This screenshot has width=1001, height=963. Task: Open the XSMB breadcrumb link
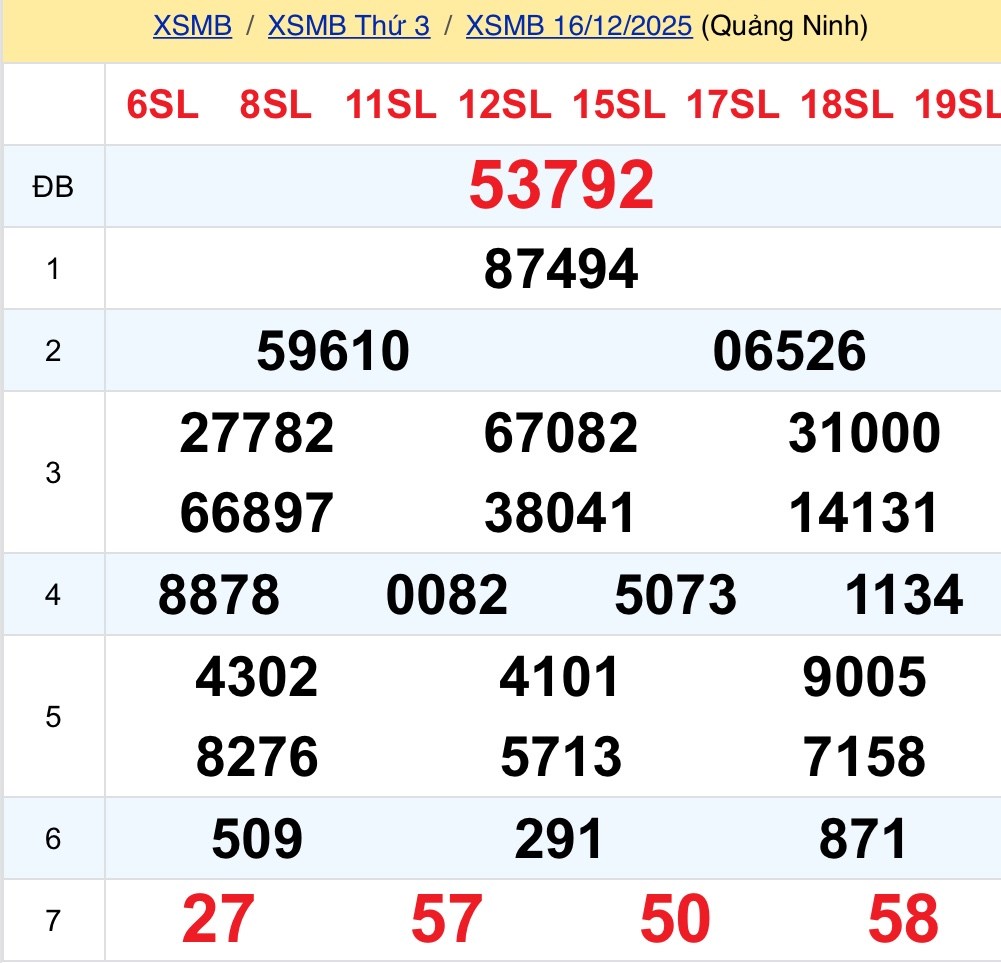tap(192, 26)
